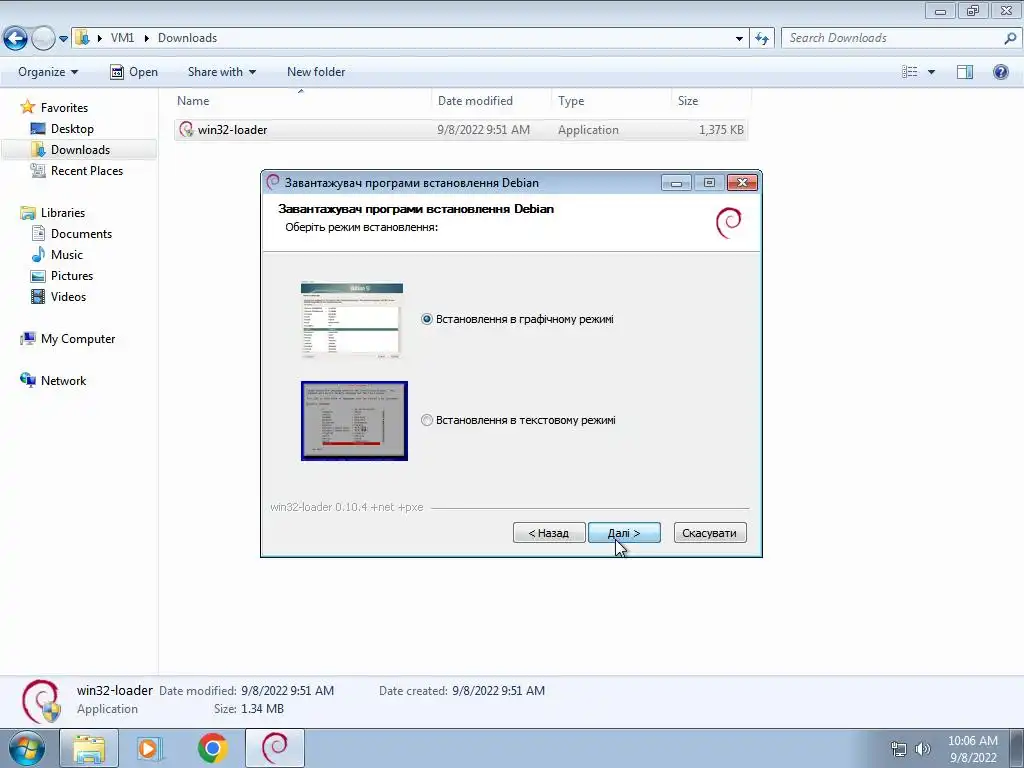Click network tray icon
Viewport: 1024px width, 768px height.
pyautogui.click(x=899, y=749)
